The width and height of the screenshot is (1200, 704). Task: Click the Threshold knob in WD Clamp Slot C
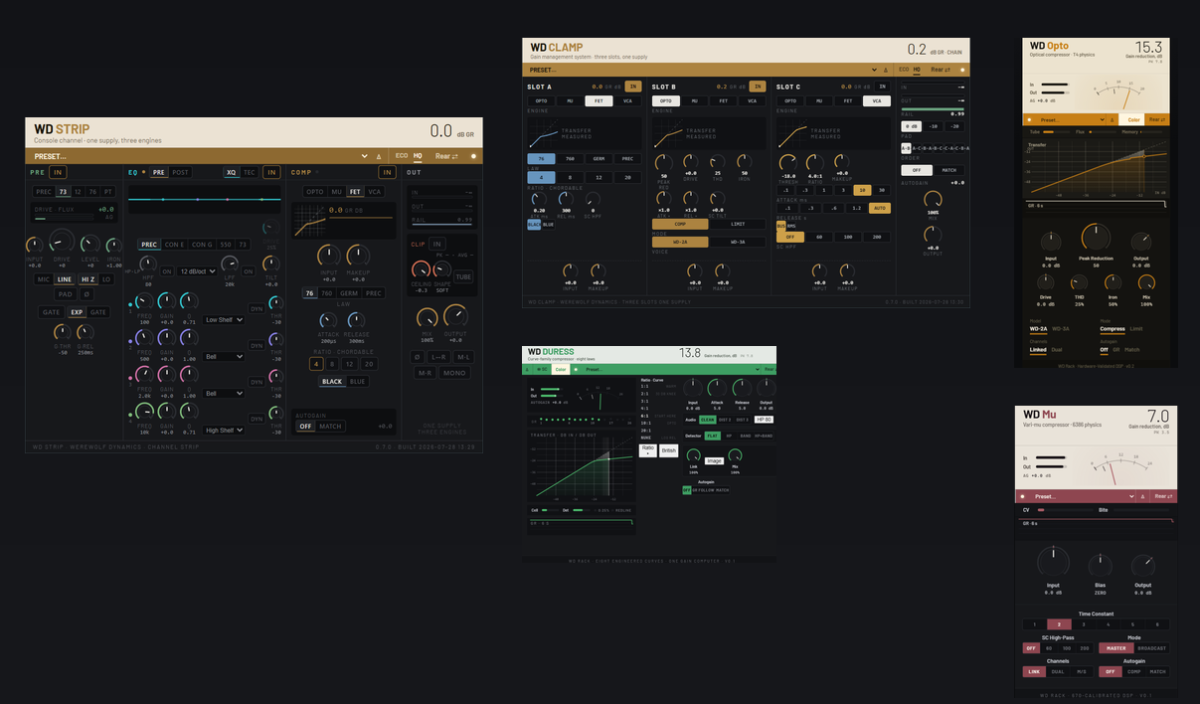pyautogui.click(x=787, y=162)
